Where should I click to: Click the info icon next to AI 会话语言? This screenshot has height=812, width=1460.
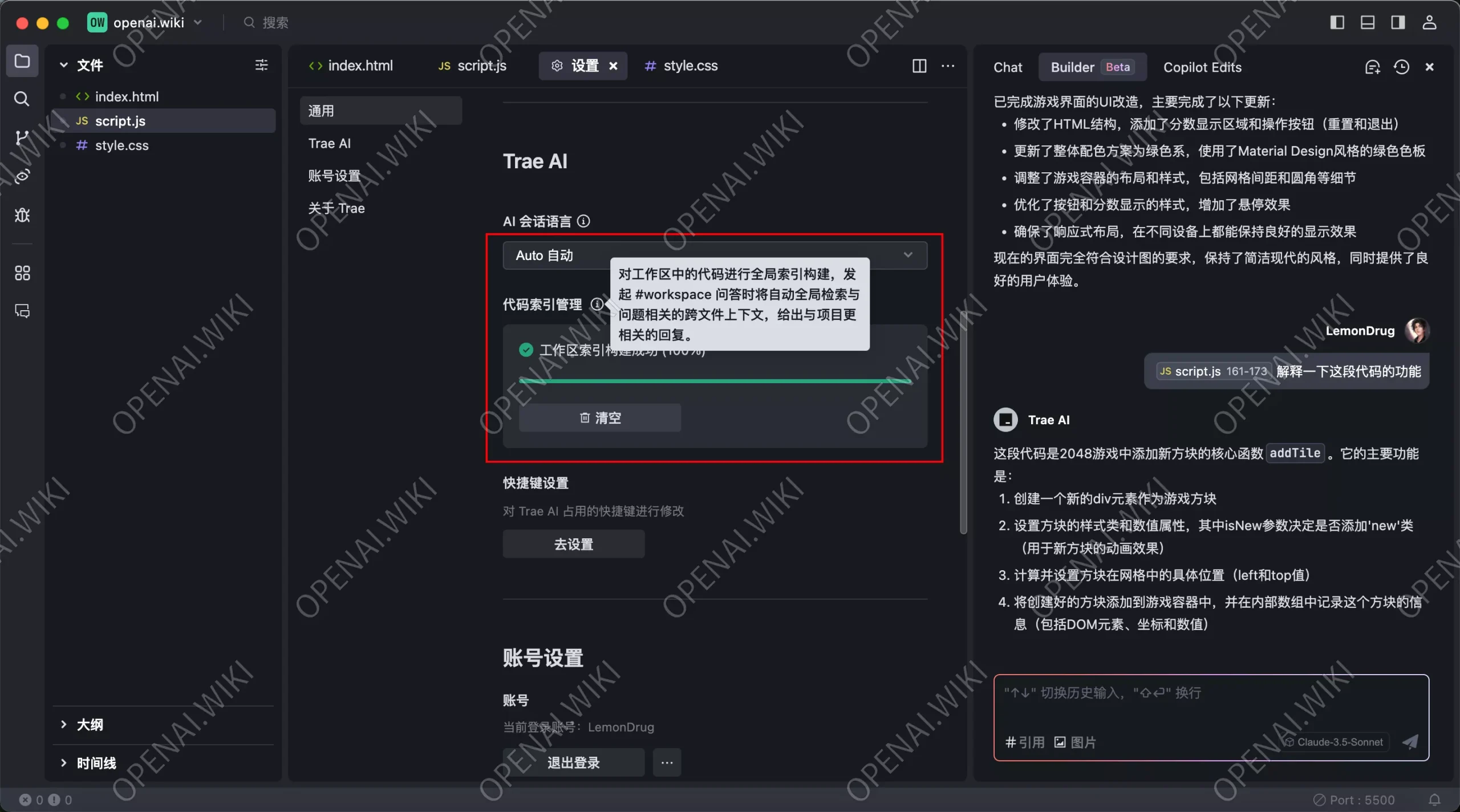[583, 221]
